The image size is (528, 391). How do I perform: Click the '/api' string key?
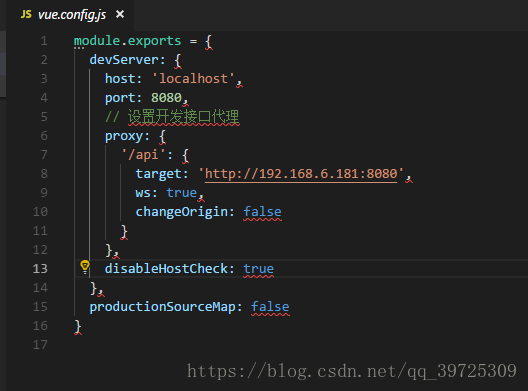tap(143, 155)
